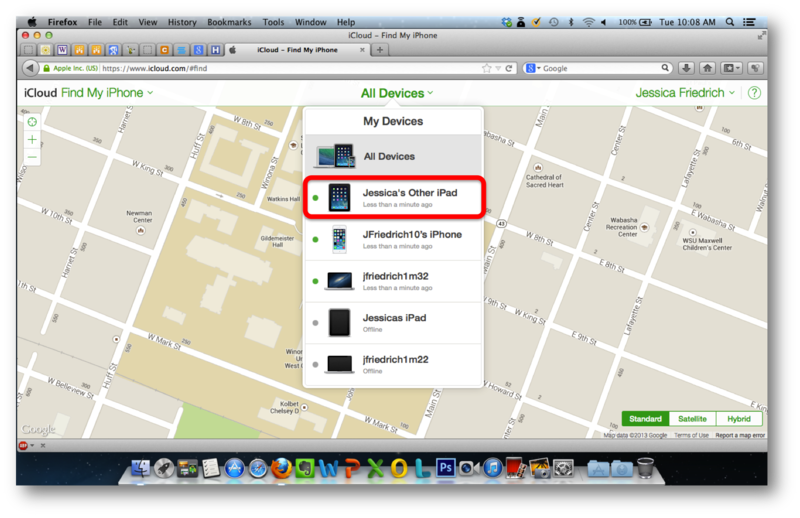The image size is (800, 518).
Task: Open the iCloud help question mark
Action: click(x=754, y=93)
